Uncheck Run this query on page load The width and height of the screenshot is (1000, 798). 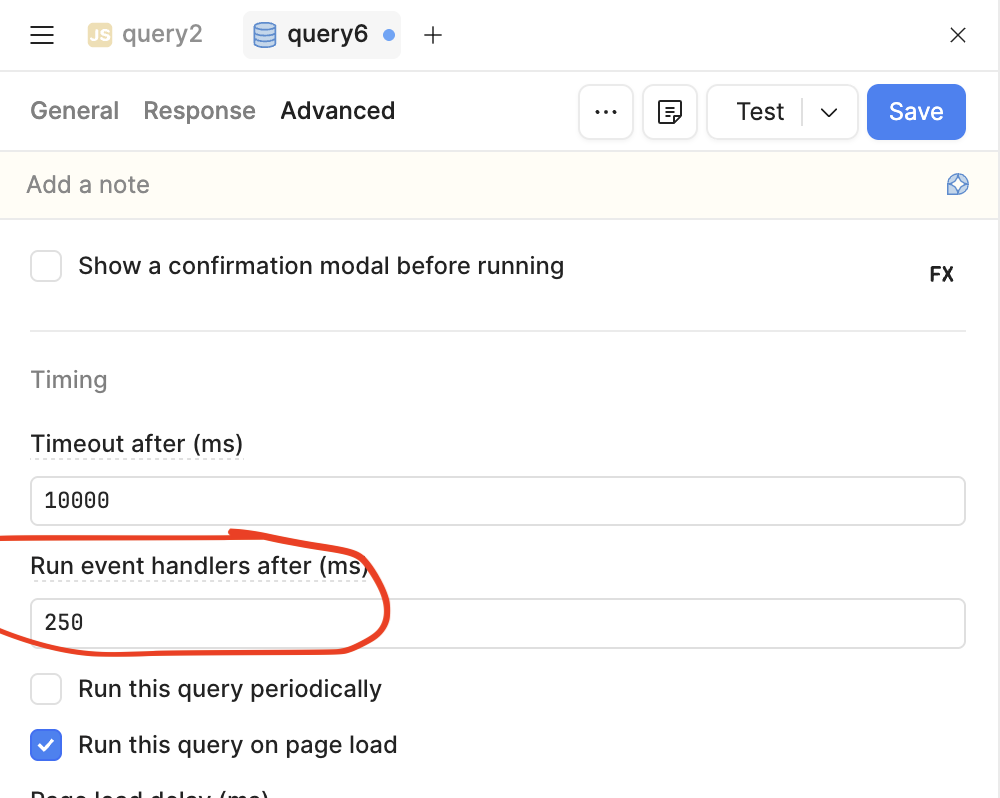[46, 745]
